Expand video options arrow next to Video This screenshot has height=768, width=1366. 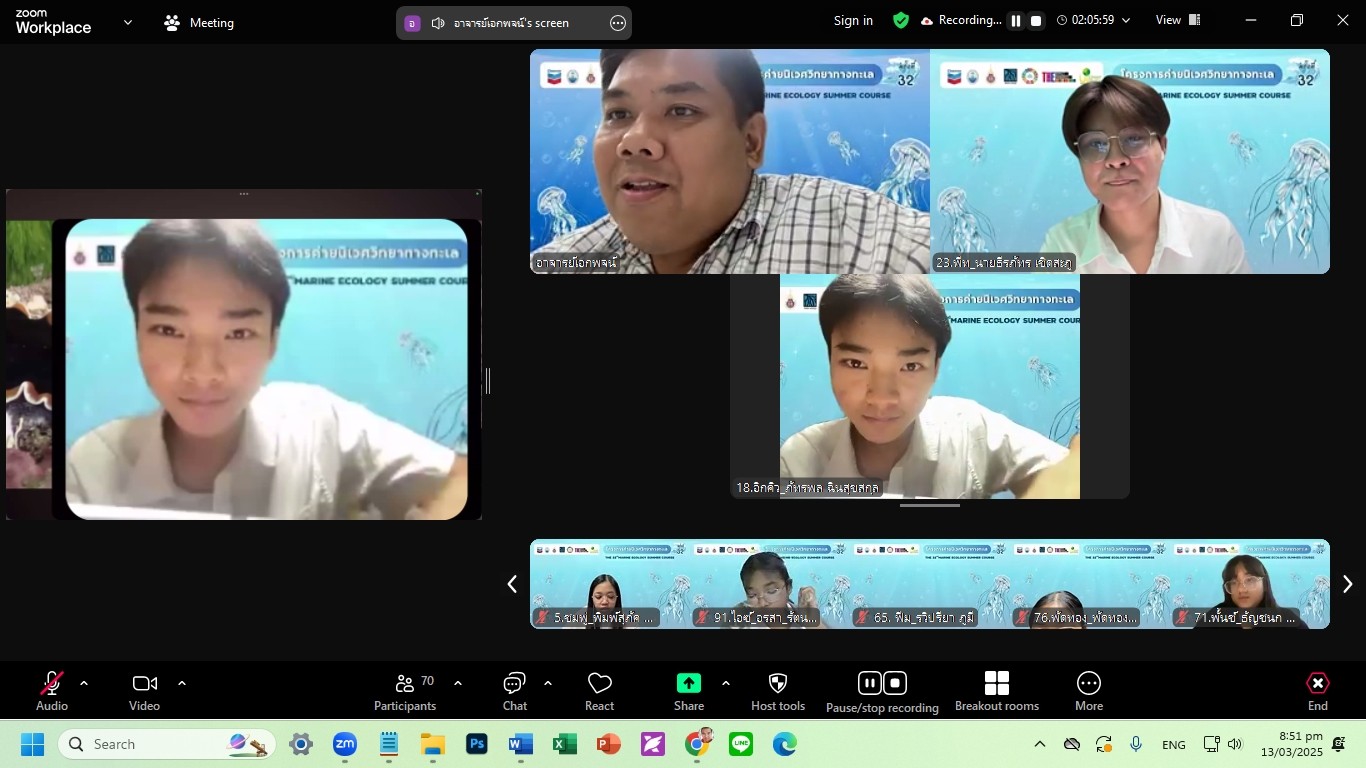click(x=182, y=683)
